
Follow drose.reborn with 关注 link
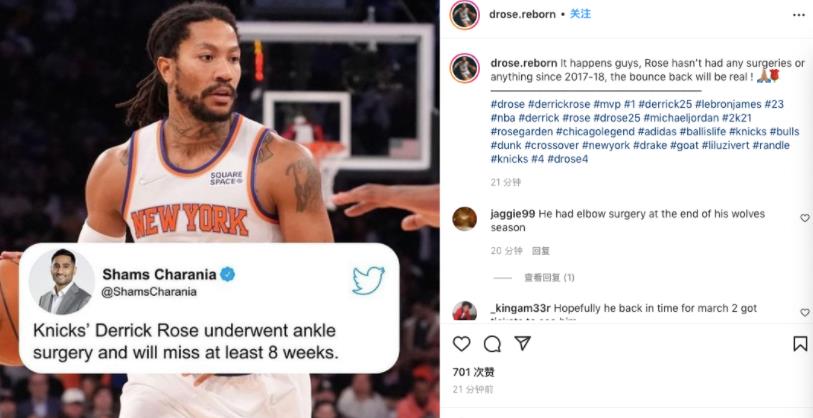tap(581, 14)
